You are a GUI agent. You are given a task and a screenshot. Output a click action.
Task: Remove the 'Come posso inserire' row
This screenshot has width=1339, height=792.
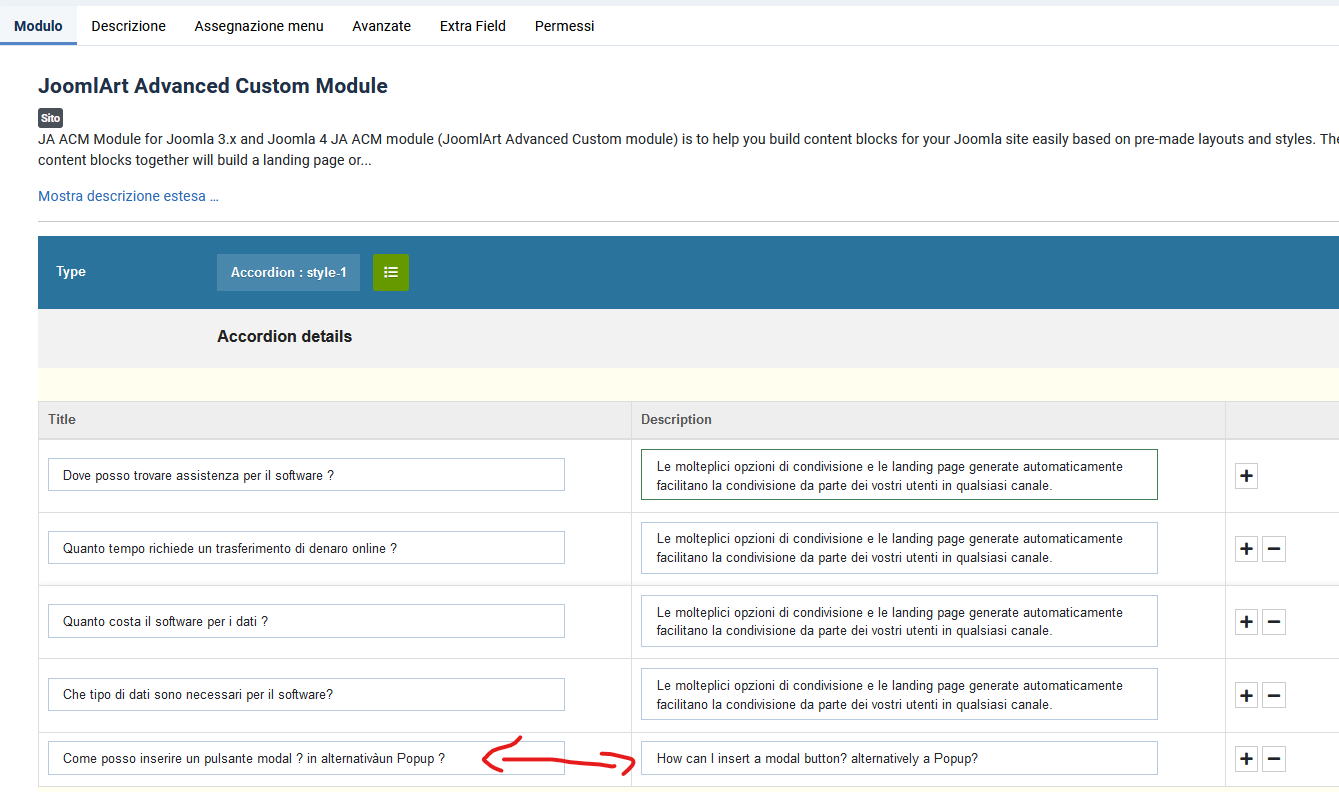(1274, 759)
